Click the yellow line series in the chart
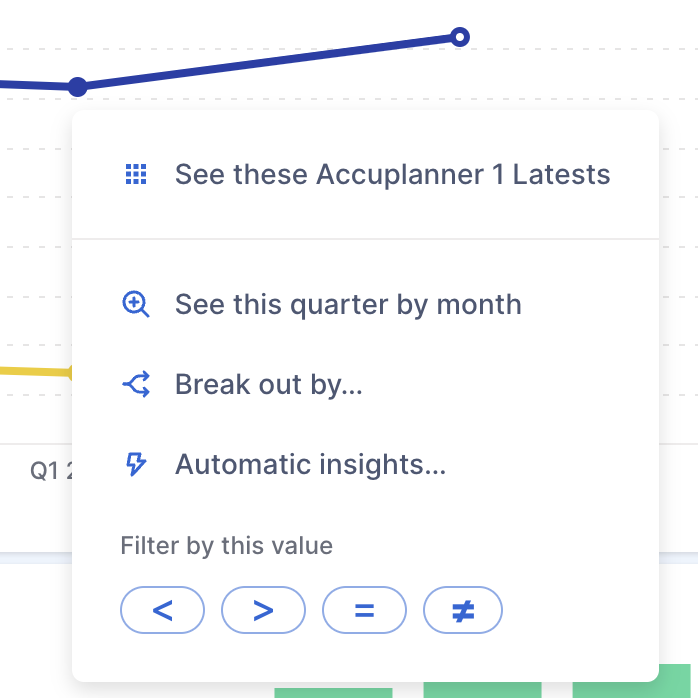The image size is (698, 698). coord(35,371)
